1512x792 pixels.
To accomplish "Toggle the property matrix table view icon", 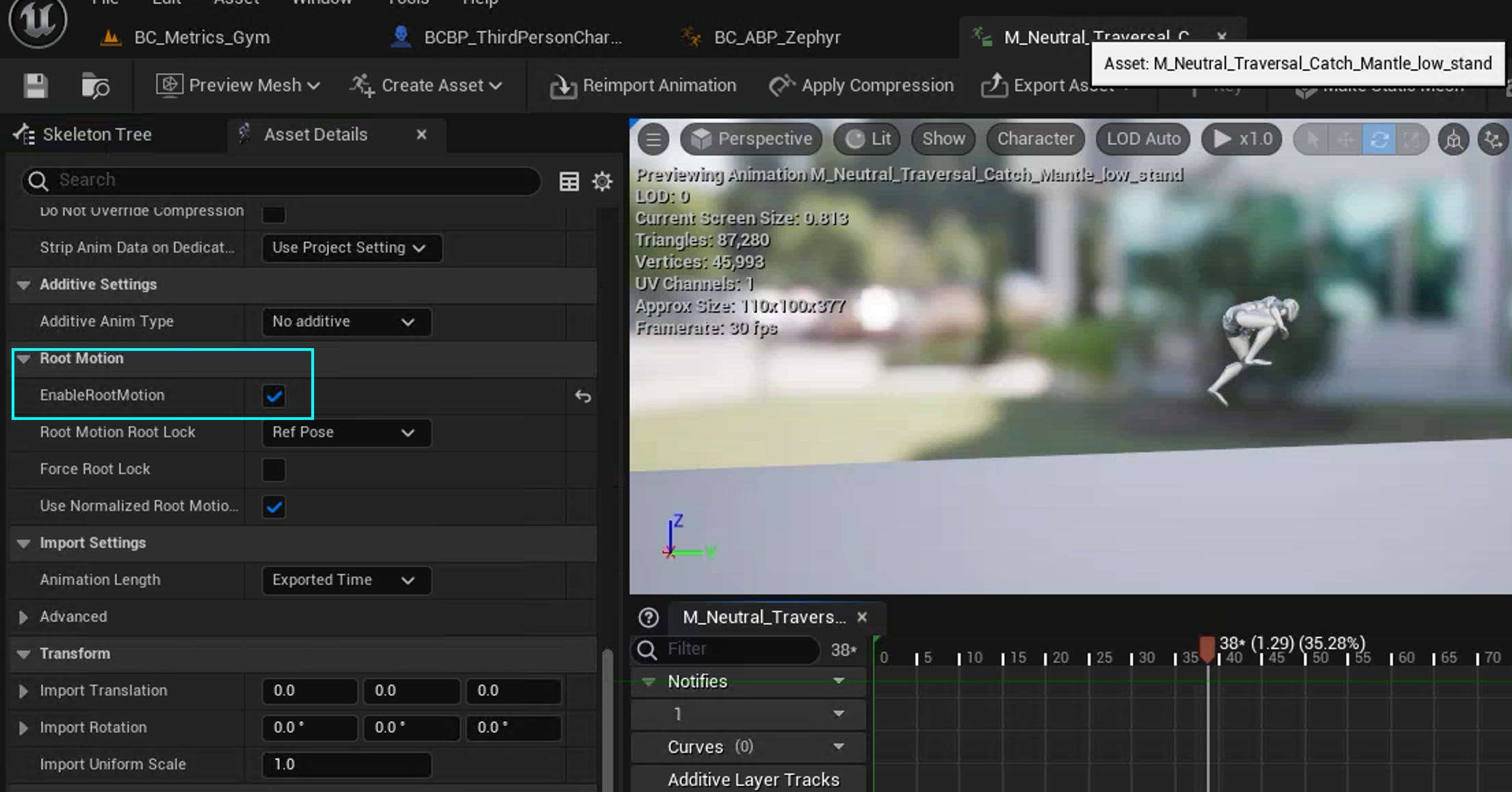I will [x=569, y=181].
